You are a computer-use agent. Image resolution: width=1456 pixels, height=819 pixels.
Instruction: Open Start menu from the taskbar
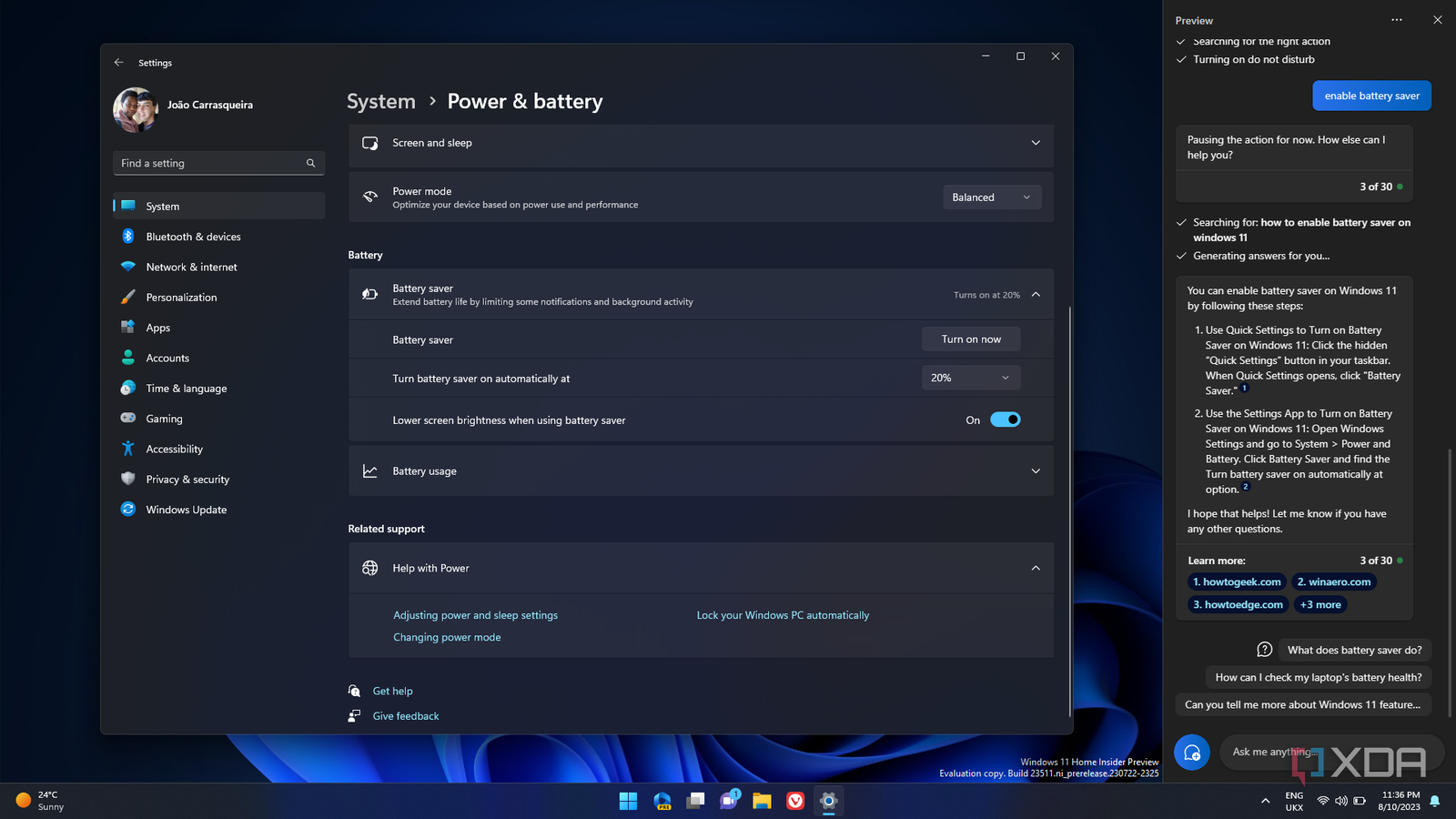(628, 801)
